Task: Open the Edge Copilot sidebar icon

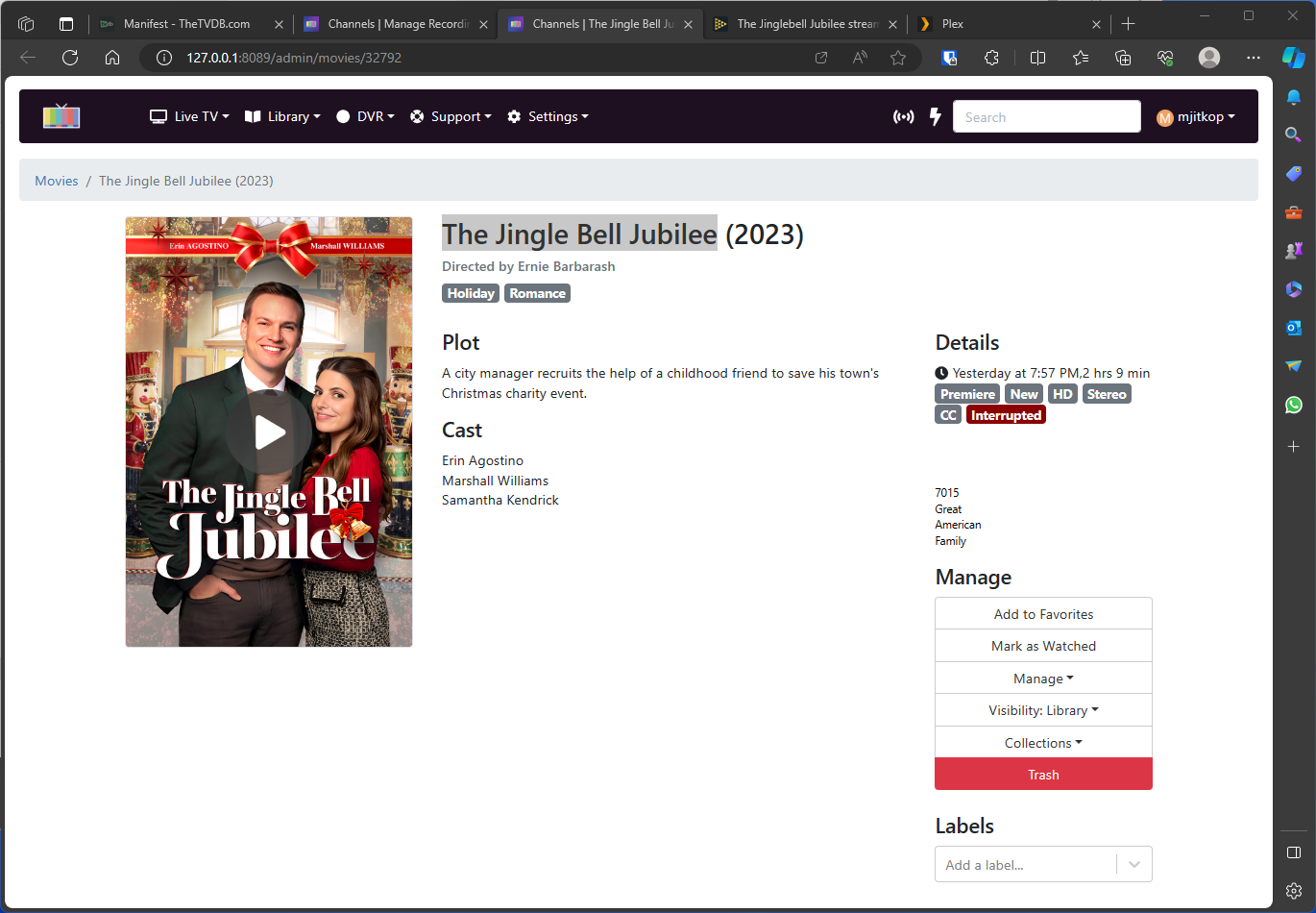Action: [x=1293, y=58]
